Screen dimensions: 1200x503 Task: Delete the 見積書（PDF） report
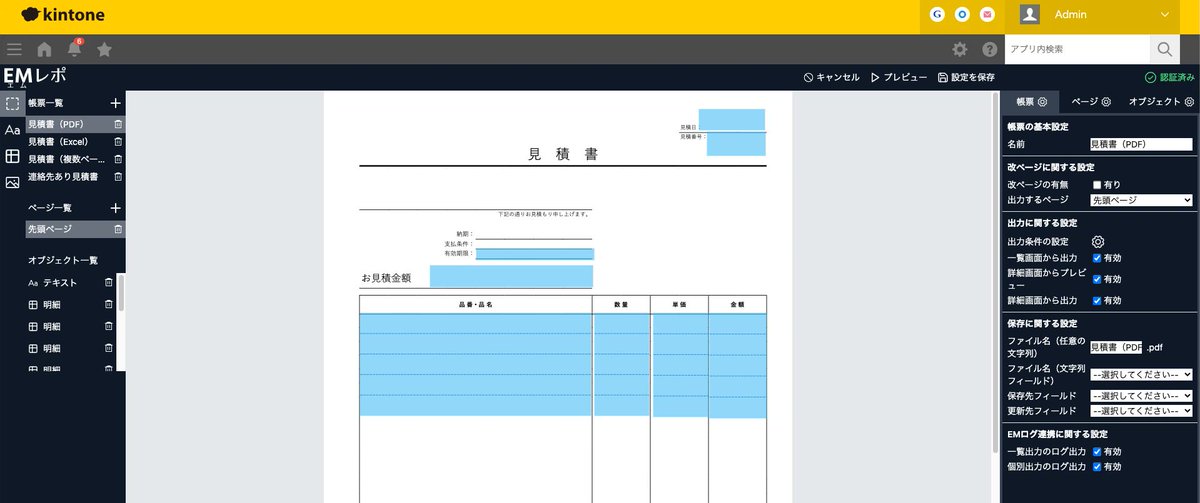point(118,124)
